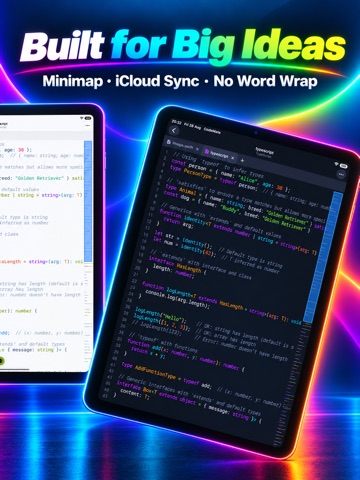The height and width of the screenshot is (480, 360).
Task: Click 'Minimap · iCloud Sync · No Word Wrap' subtitle
Action: coord(180,81)
